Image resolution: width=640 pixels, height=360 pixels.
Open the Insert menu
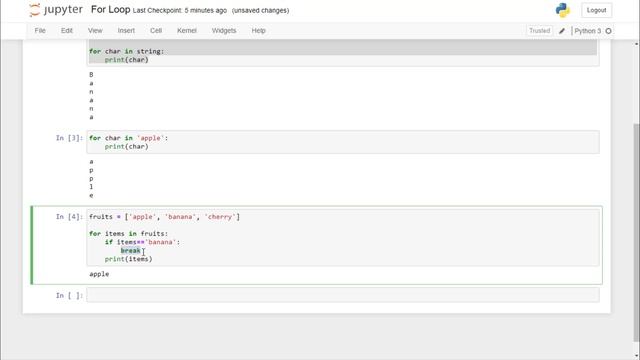126,31
